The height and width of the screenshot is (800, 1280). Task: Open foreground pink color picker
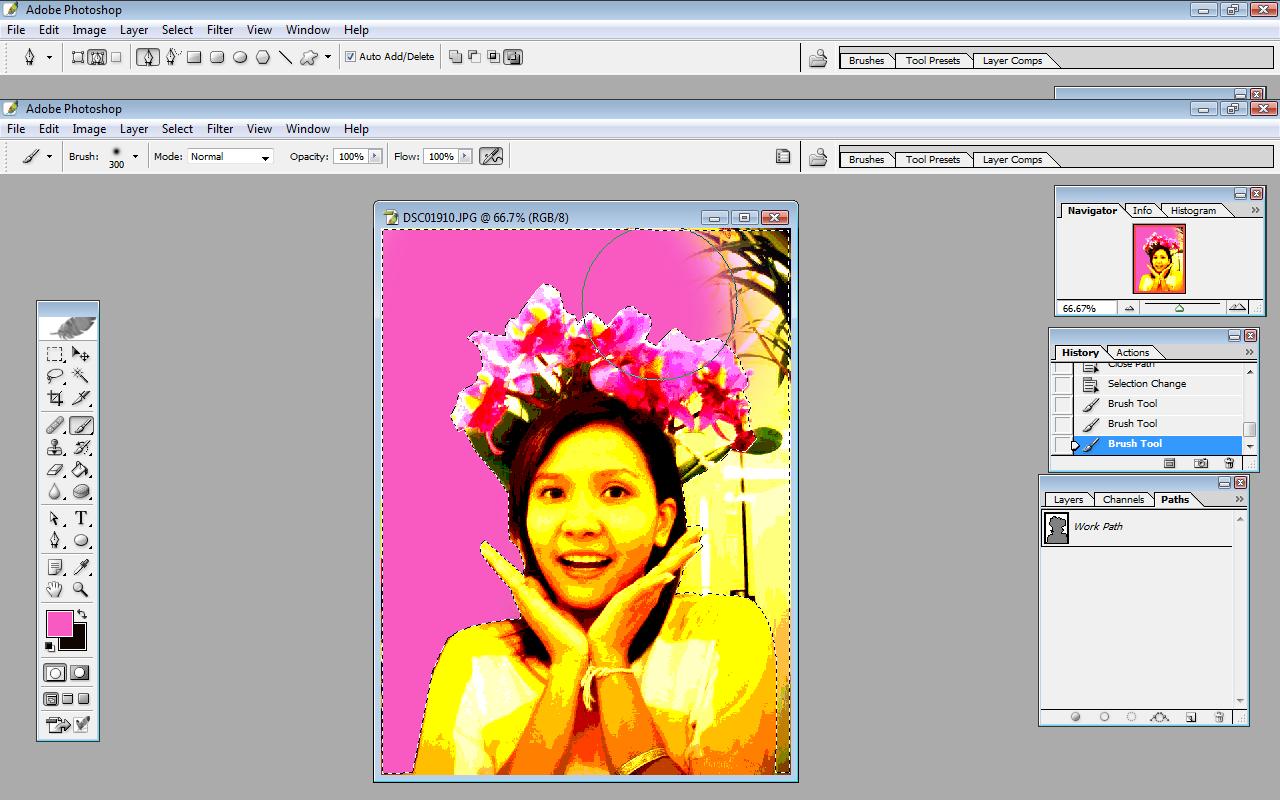(x=59, y=624)
